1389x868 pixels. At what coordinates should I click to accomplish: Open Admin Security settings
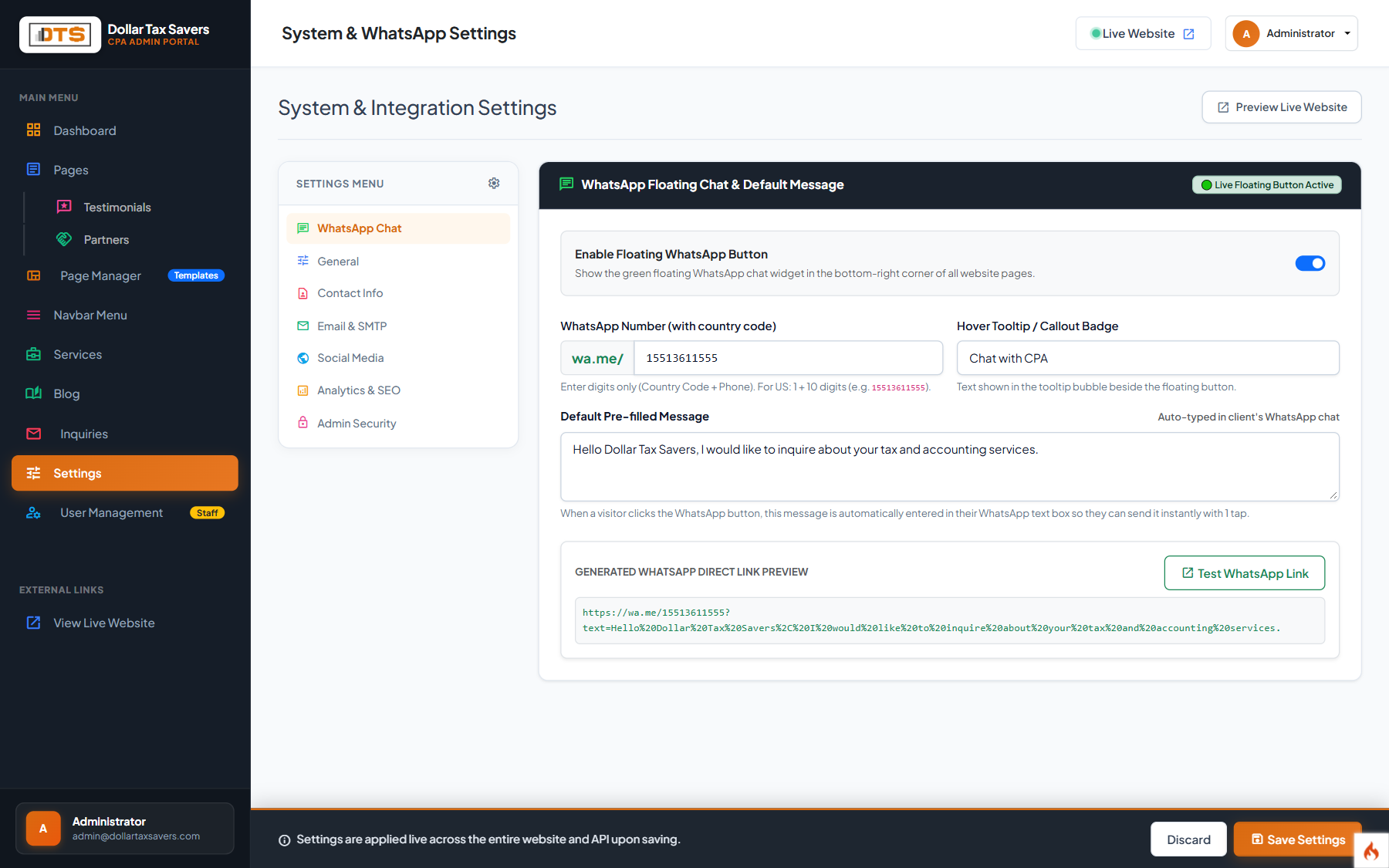pyautogui.click(x=398, y=423)
